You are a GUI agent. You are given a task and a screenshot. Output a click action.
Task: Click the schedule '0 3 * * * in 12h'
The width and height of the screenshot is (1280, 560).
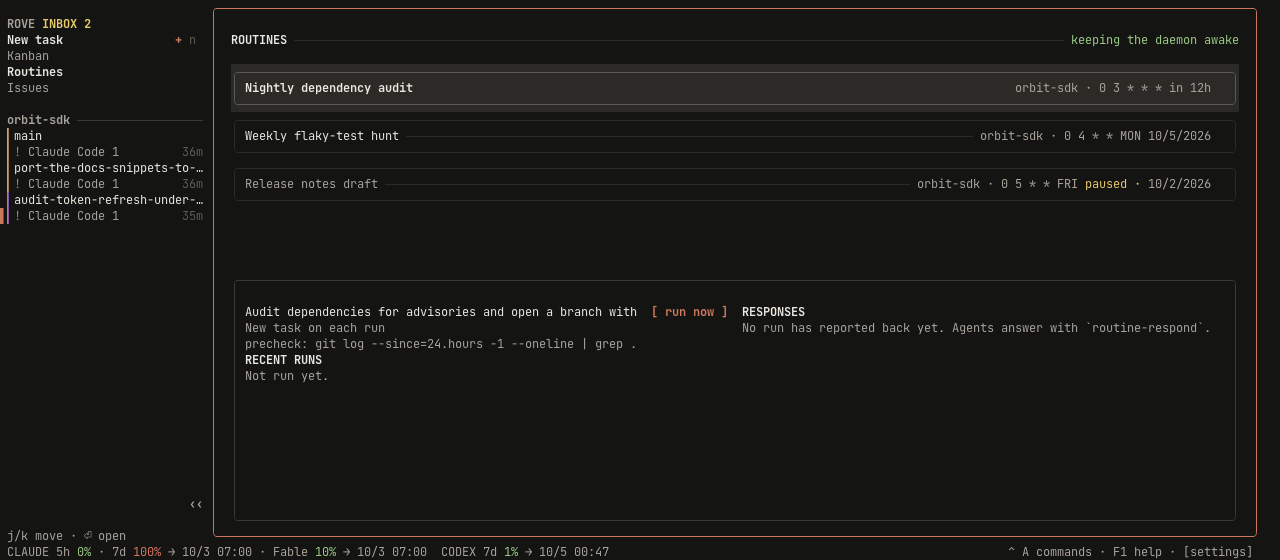(1155, 88)
